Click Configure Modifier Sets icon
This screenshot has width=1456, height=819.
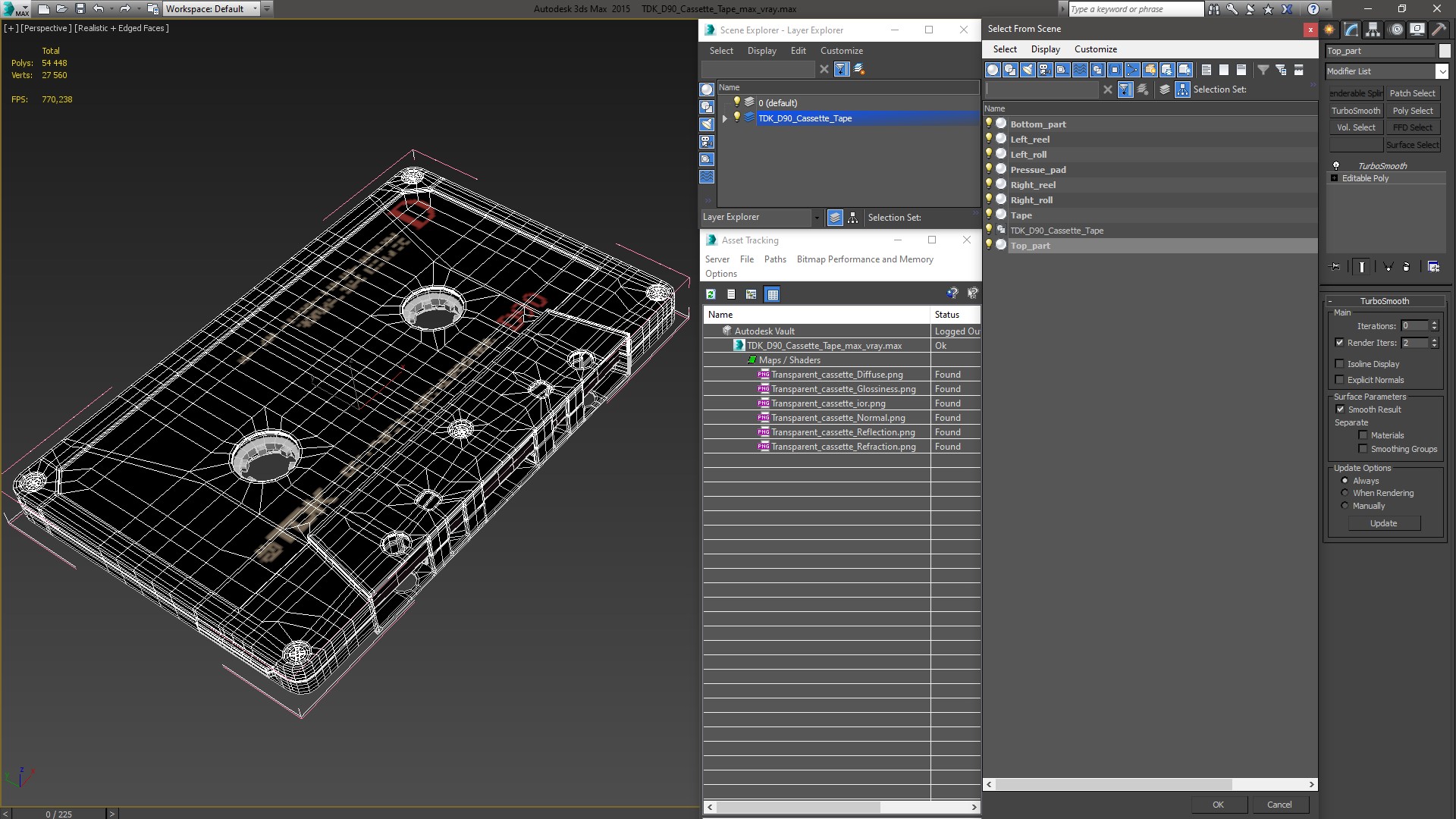(x=1433, y=267)
